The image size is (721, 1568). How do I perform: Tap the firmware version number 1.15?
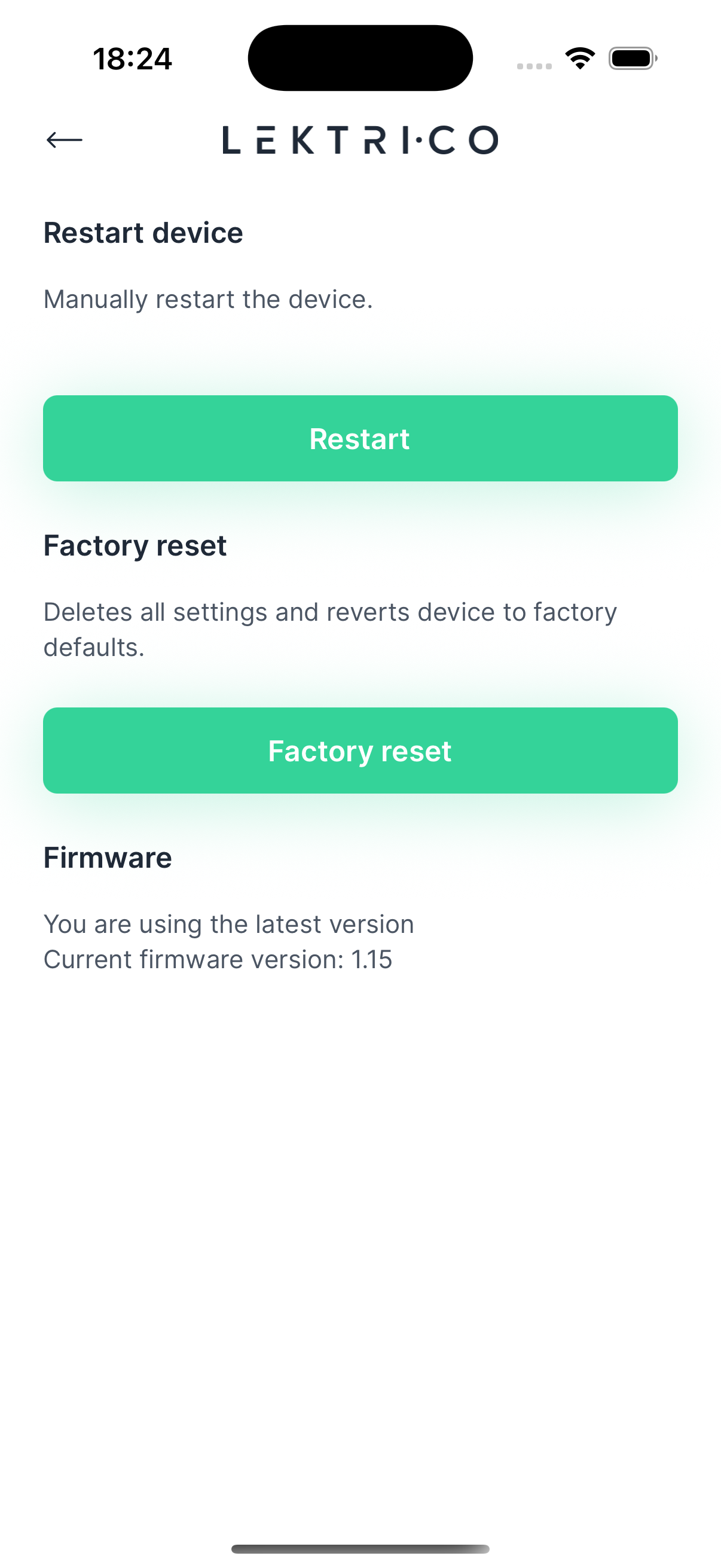click(x=372, y=960)
